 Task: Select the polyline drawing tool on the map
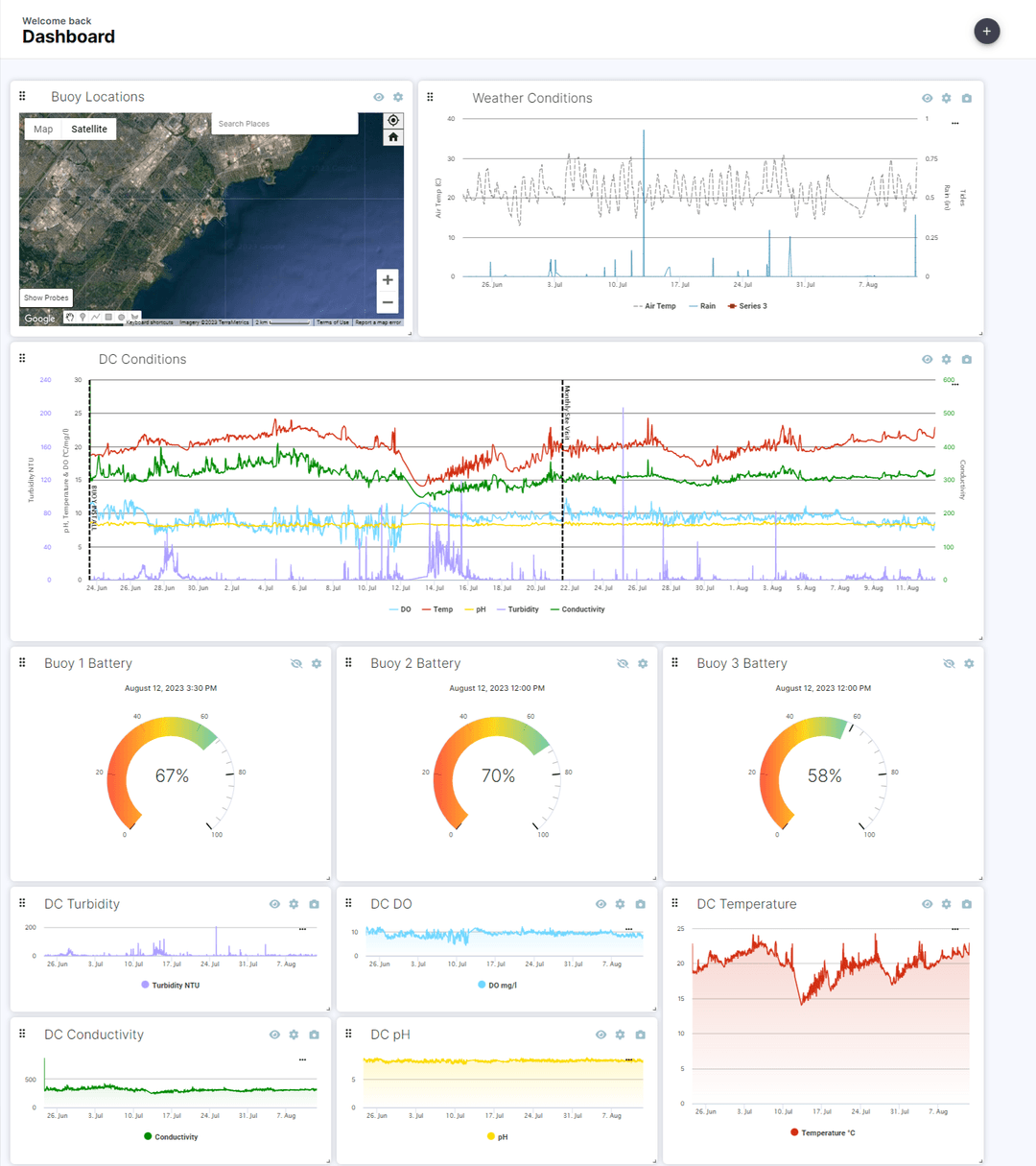pyautogui.click(x=95, y=317)
